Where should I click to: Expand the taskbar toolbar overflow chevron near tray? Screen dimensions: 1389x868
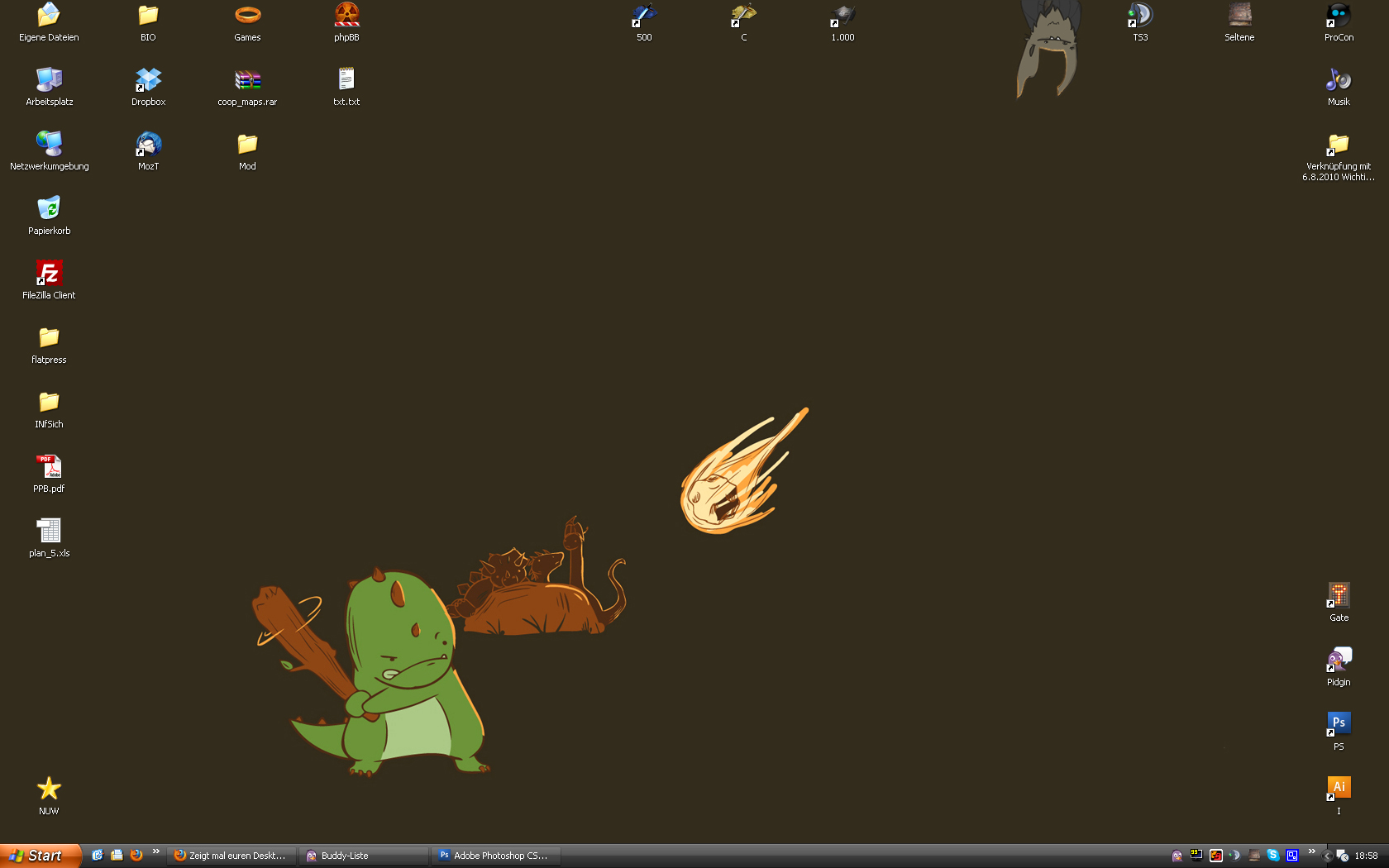click(1311, 851)
